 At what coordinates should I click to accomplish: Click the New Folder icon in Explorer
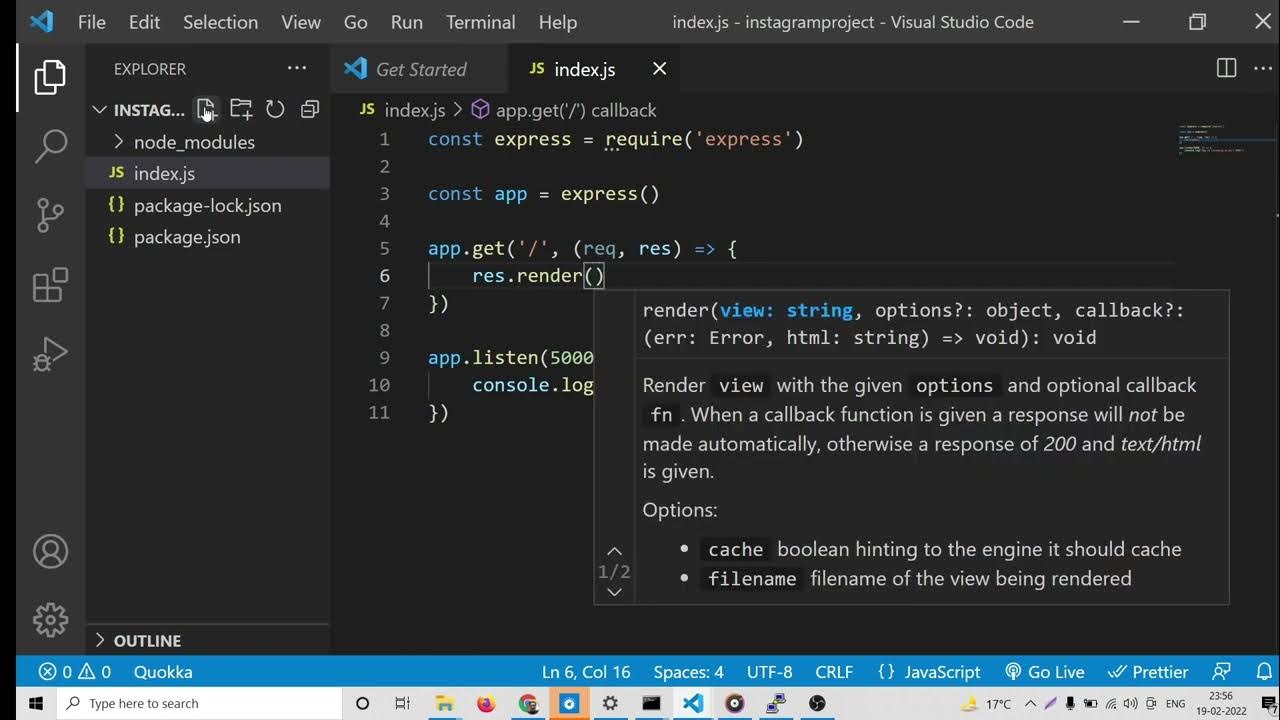click(x=241, y=109)
